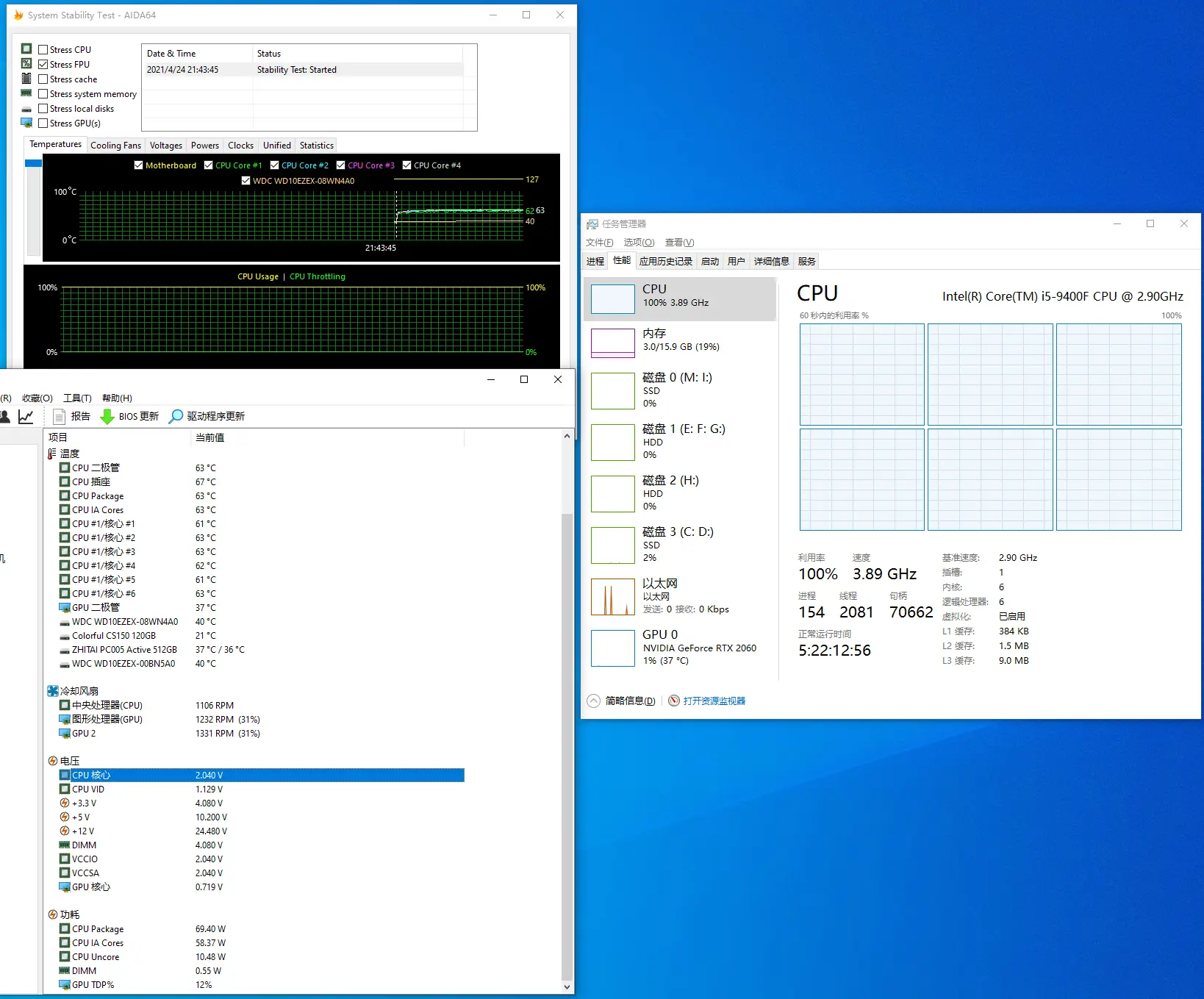Select 内存 memory graph in Task Manager
1204x999 pixels.
[x=613, y=343]
